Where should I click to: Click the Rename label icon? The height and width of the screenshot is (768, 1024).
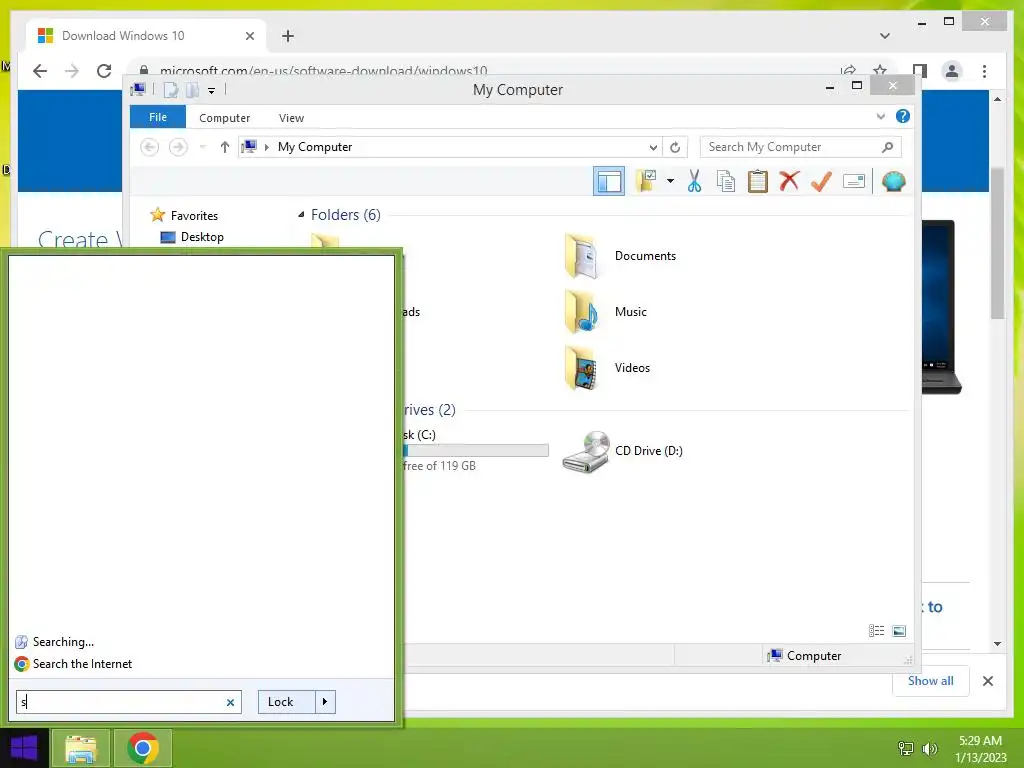(x=854, y=181)
